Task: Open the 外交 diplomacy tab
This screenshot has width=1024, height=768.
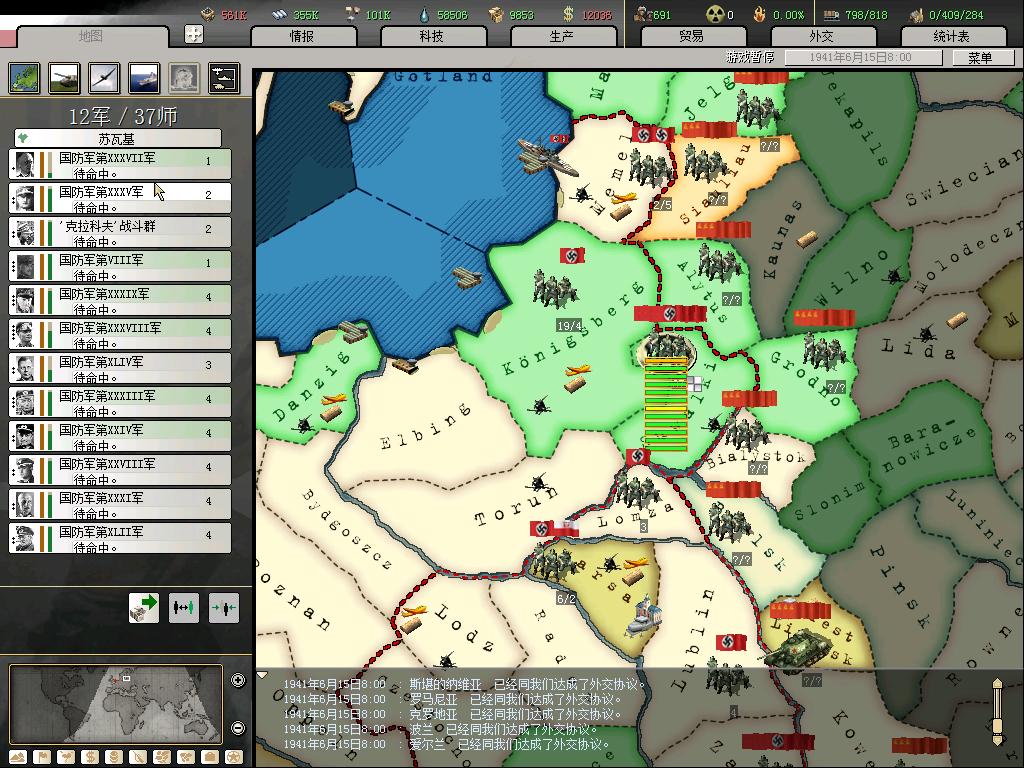Action: [x=822, y=37]
